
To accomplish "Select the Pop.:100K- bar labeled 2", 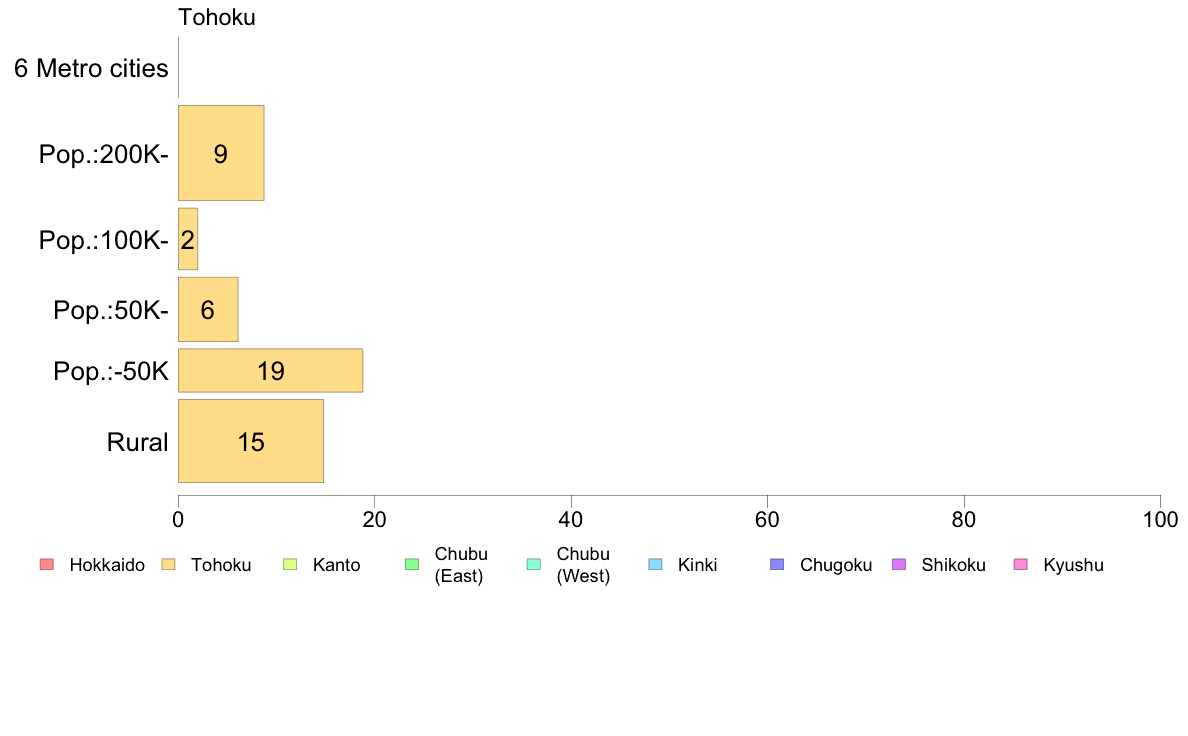I will tap(188, 240).
